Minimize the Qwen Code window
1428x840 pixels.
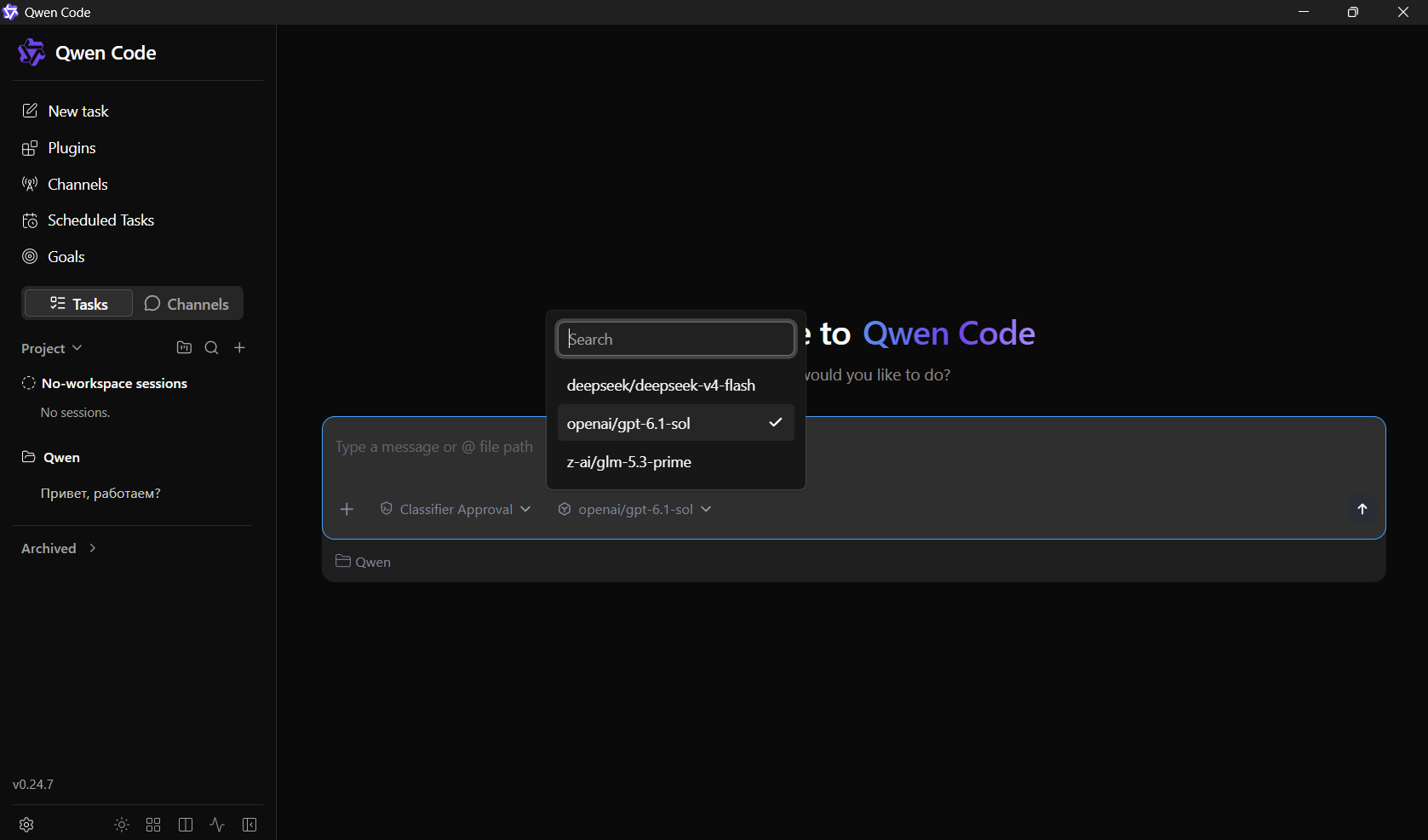1304,12
